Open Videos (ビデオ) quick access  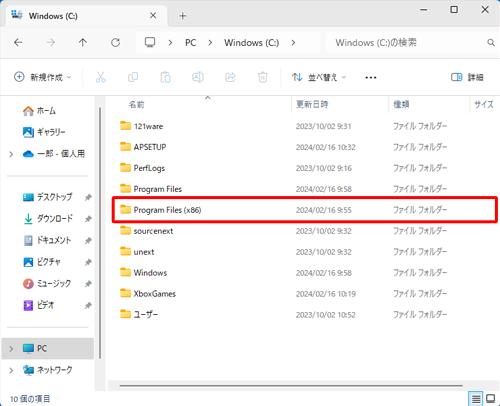pyautogui.click(x=39, y=305)
